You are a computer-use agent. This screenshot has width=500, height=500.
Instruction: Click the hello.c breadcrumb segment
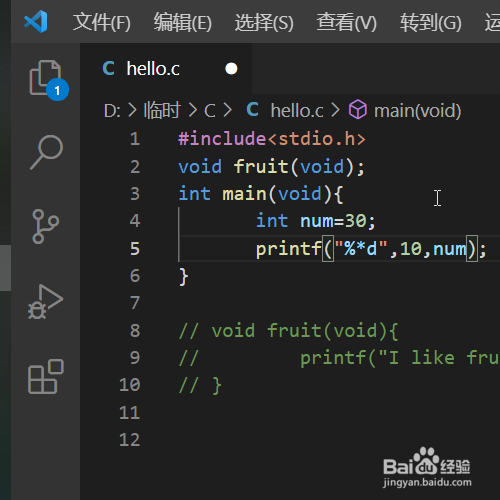click(297, 111)
